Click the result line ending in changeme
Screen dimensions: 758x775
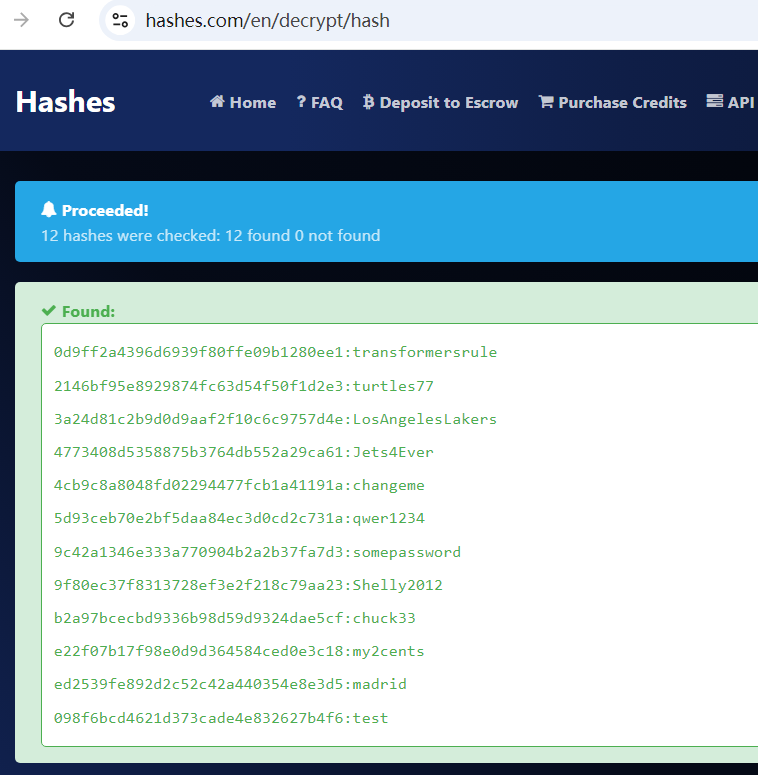[239, 485]
